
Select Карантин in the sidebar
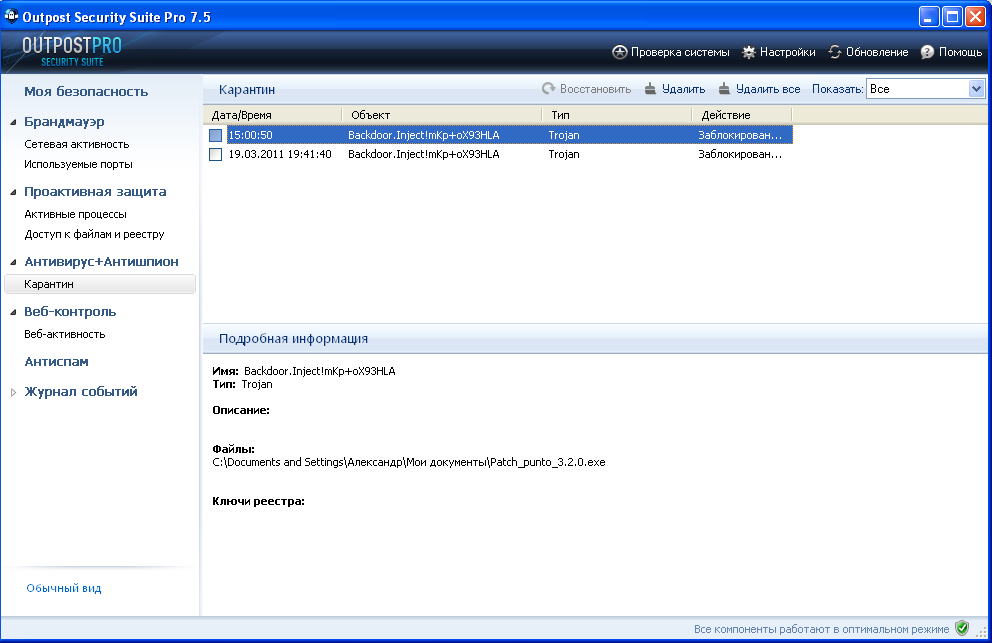(x=100, y=284)
